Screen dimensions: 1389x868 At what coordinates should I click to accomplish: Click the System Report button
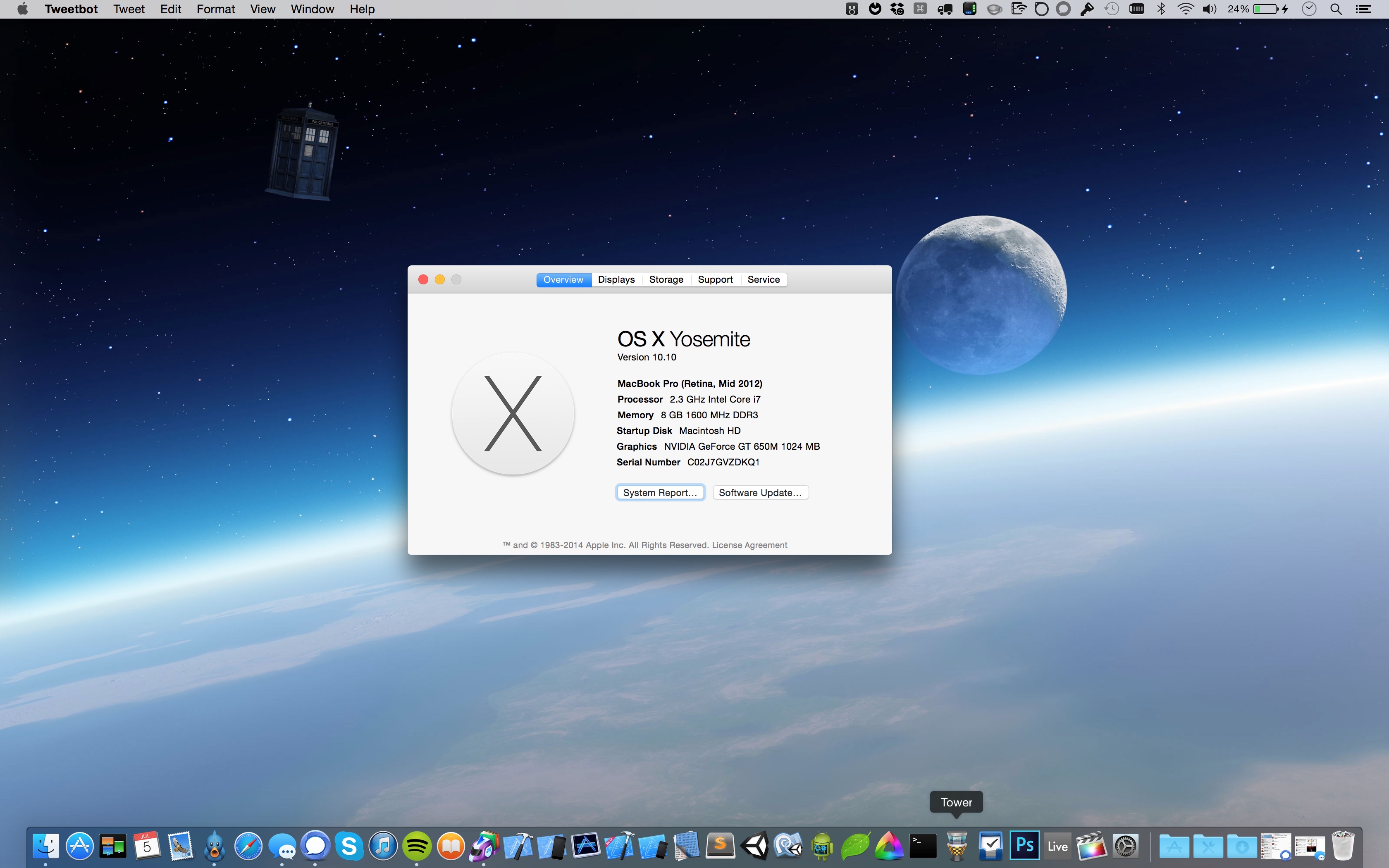coord(660,493)
